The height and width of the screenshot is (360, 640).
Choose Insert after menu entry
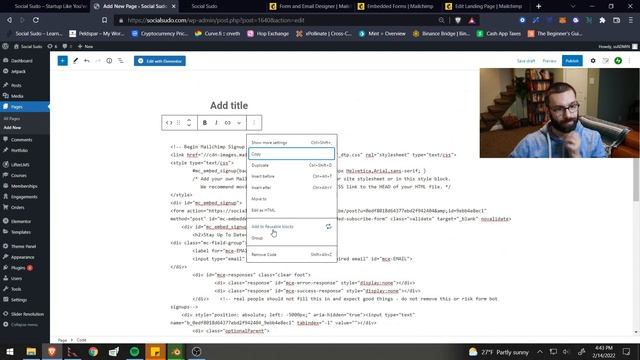291,187
